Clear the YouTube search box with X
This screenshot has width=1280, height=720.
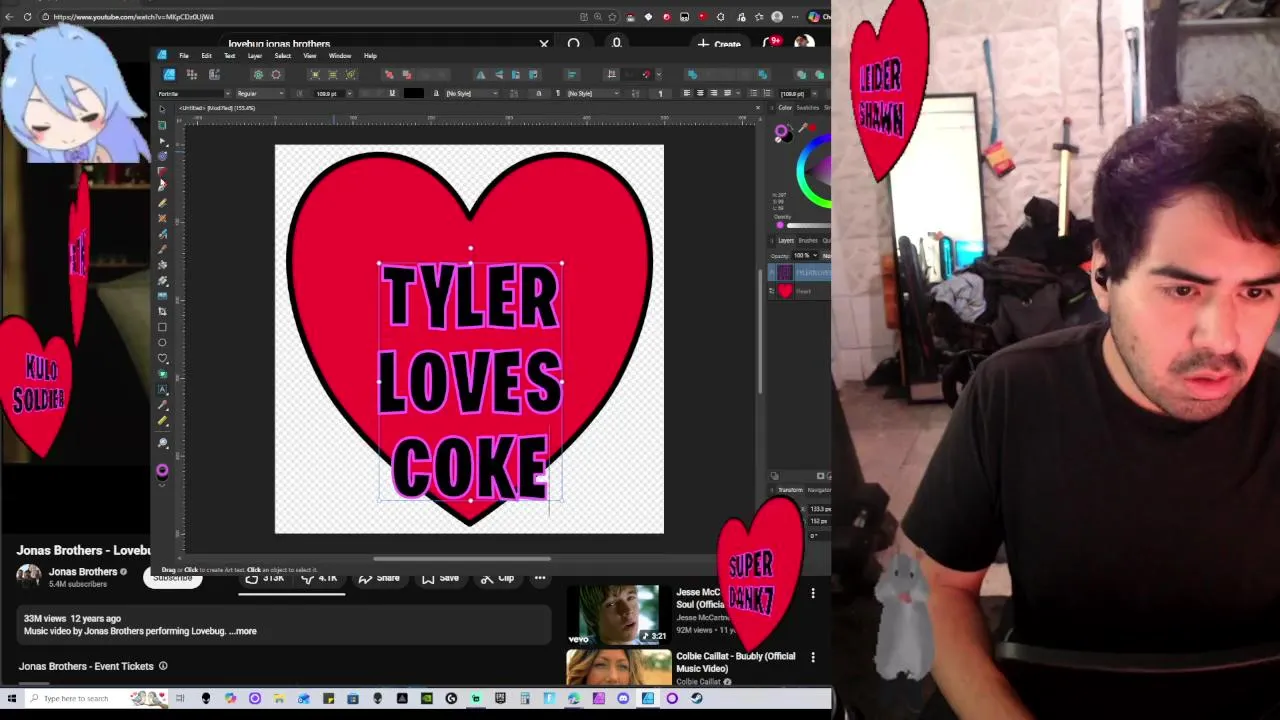pos(544,44)
